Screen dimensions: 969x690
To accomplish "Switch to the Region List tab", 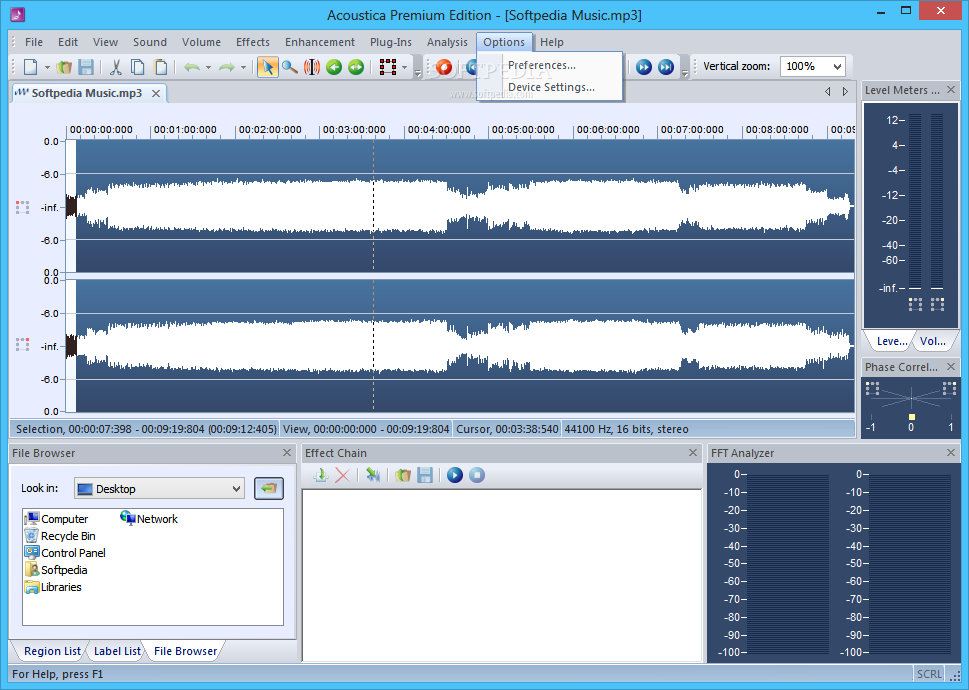I will click(x=53, y=651).
